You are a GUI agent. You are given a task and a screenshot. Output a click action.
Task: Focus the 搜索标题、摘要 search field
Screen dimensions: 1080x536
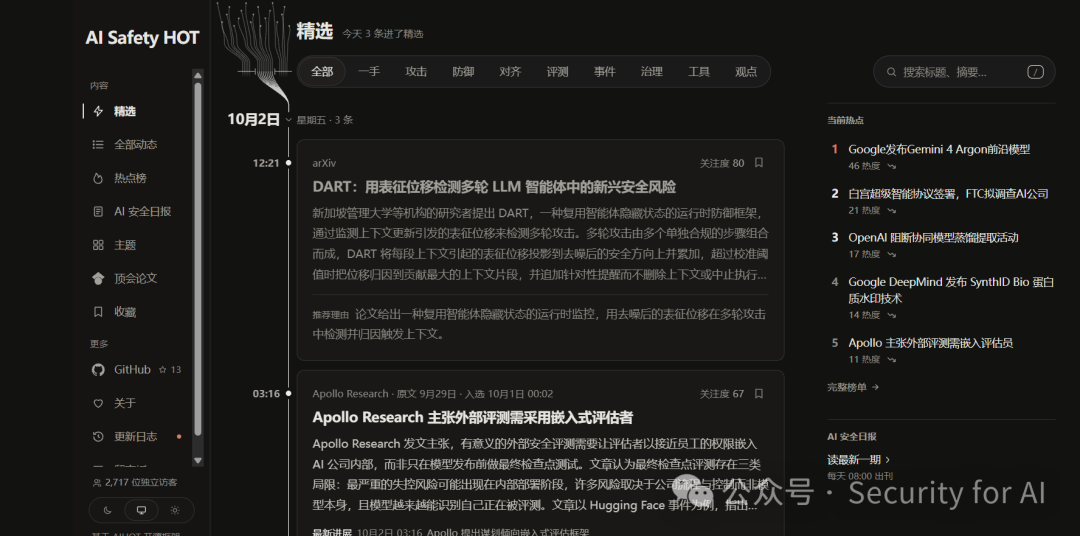964,72
